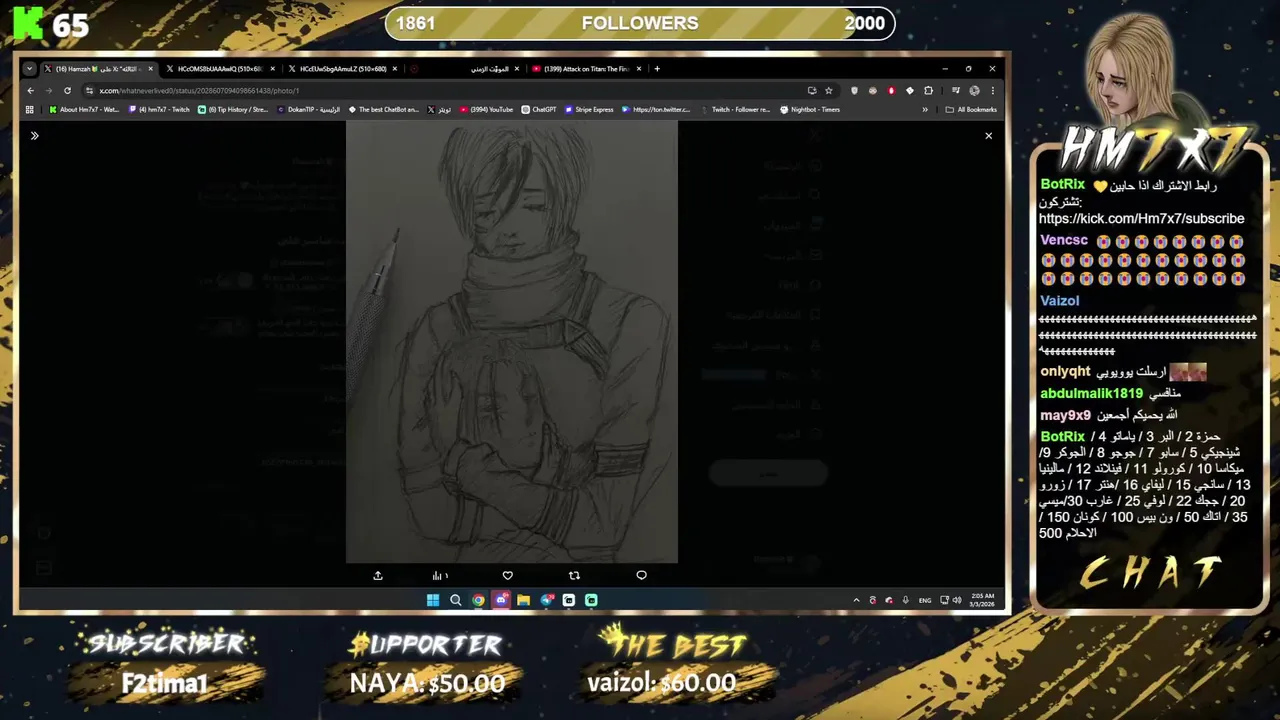The width and height of the screenshot is (1280, 720).
Task: Open the media control icon in toolbar
Action: (955, 90)
